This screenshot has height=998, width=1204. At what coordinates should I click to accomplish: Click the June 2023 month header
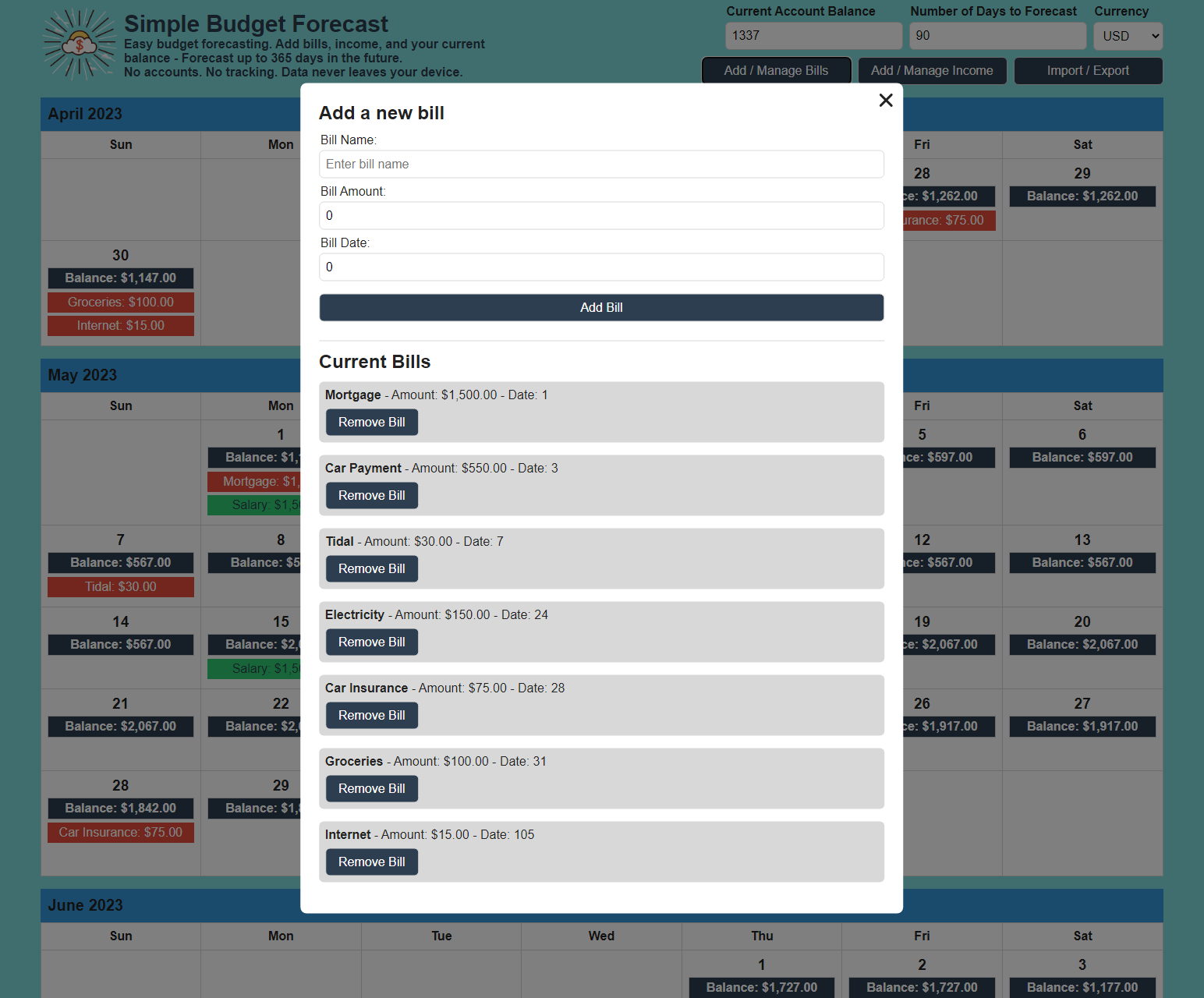coord(85,905)
